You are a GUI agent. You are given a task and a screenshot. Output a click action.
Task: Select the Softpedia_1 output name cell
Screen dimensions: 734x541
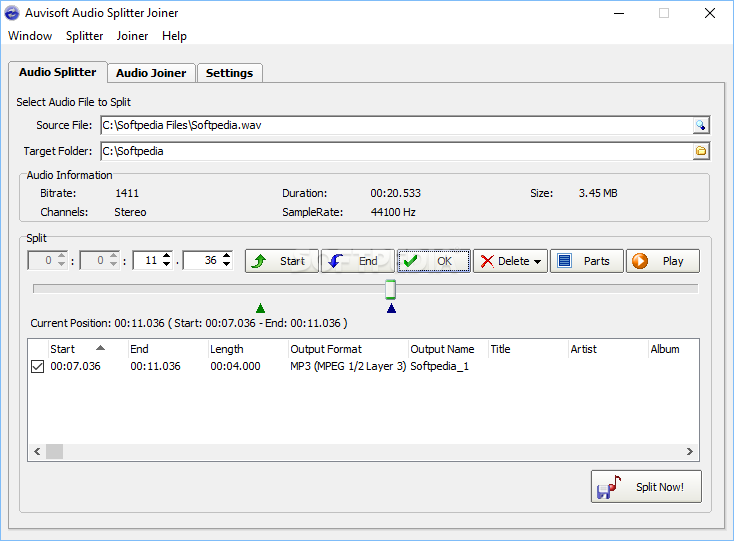(x=440, y=366)
